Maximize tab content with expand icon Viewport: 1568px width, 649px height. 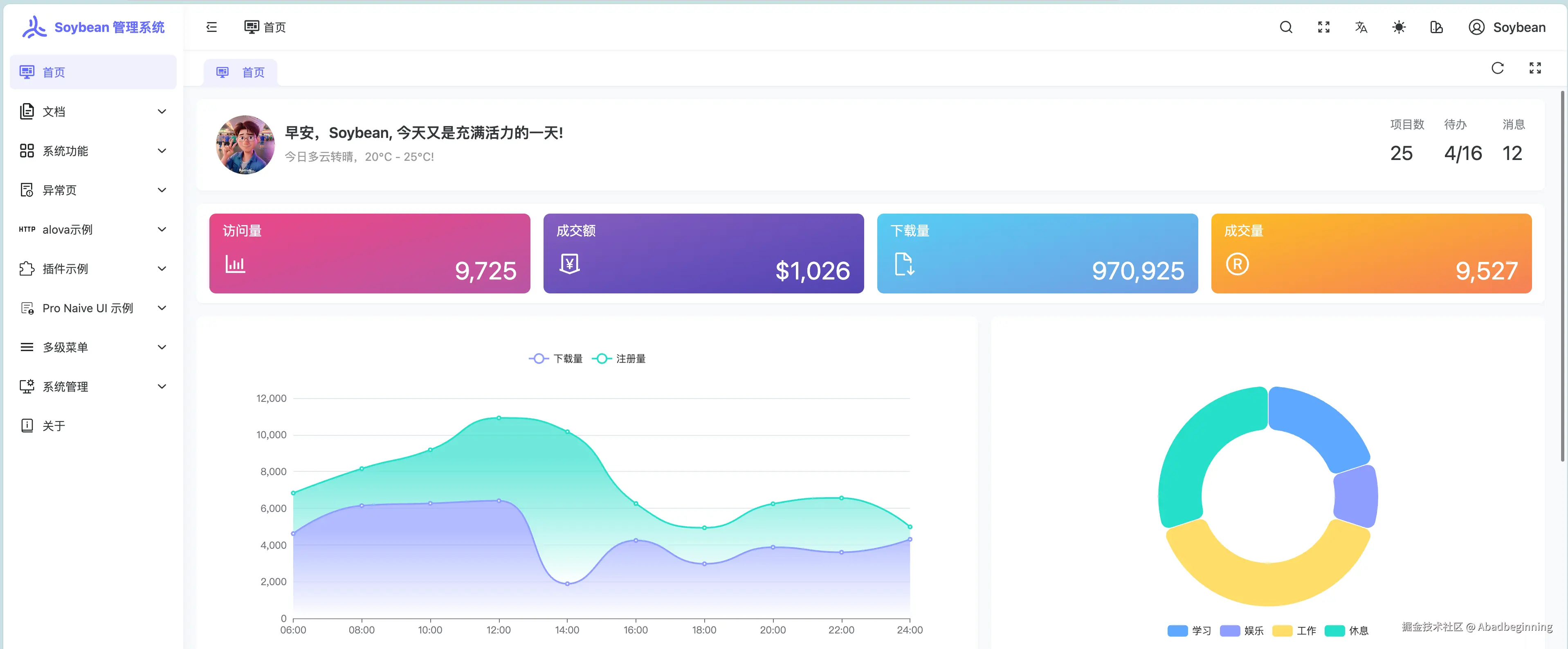pos(1535,68)
